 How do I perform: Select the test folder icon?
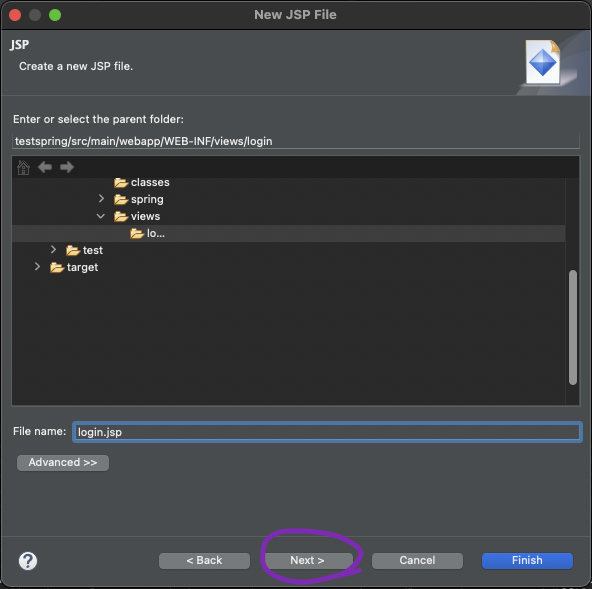(72, 250)
